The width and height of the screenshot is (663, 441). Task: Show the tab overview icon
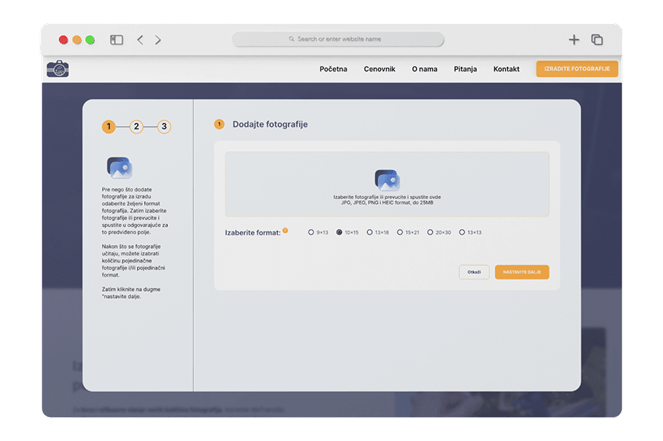[x=597, y=40]
